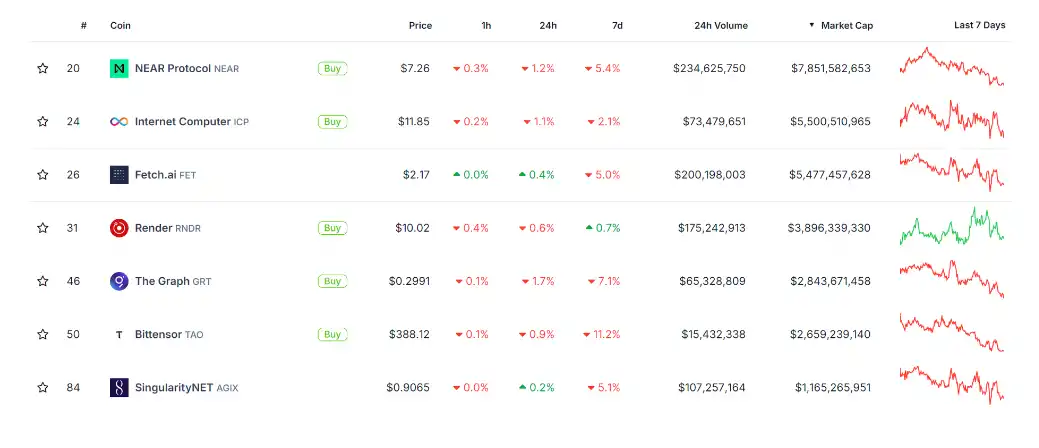Screen dimensions: 1039x448
Task: Open Fetch.ai coin link
Action: tap(166, 175)
